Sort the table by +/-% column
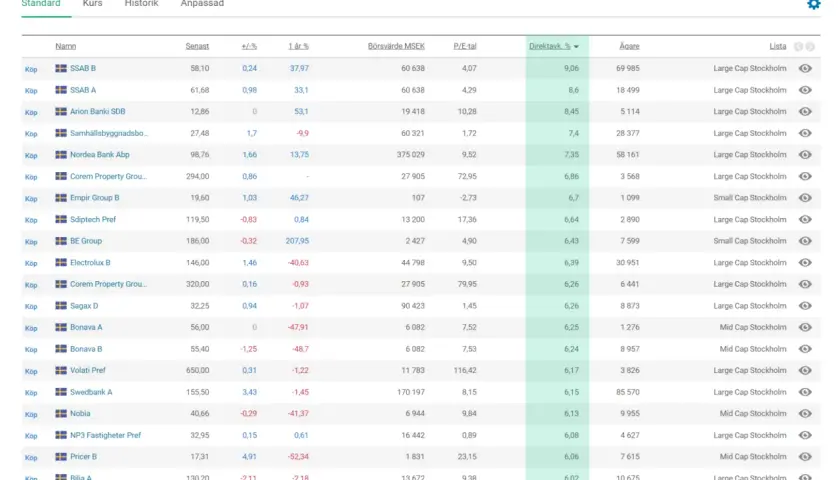840x480 pixels. (x=249, y=46)
